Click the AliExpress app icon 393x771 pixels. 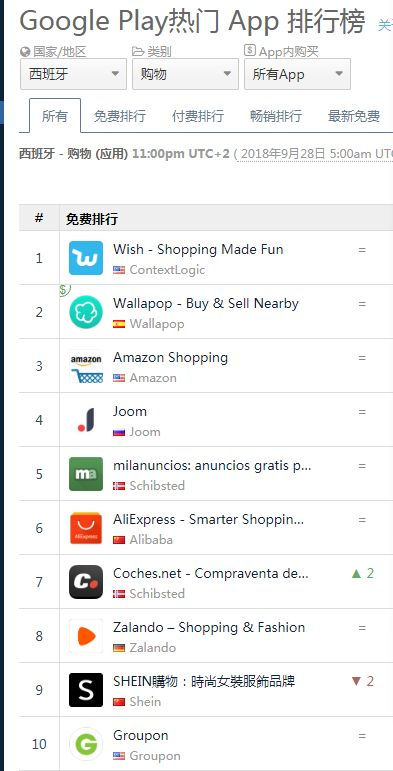point(86,528)
